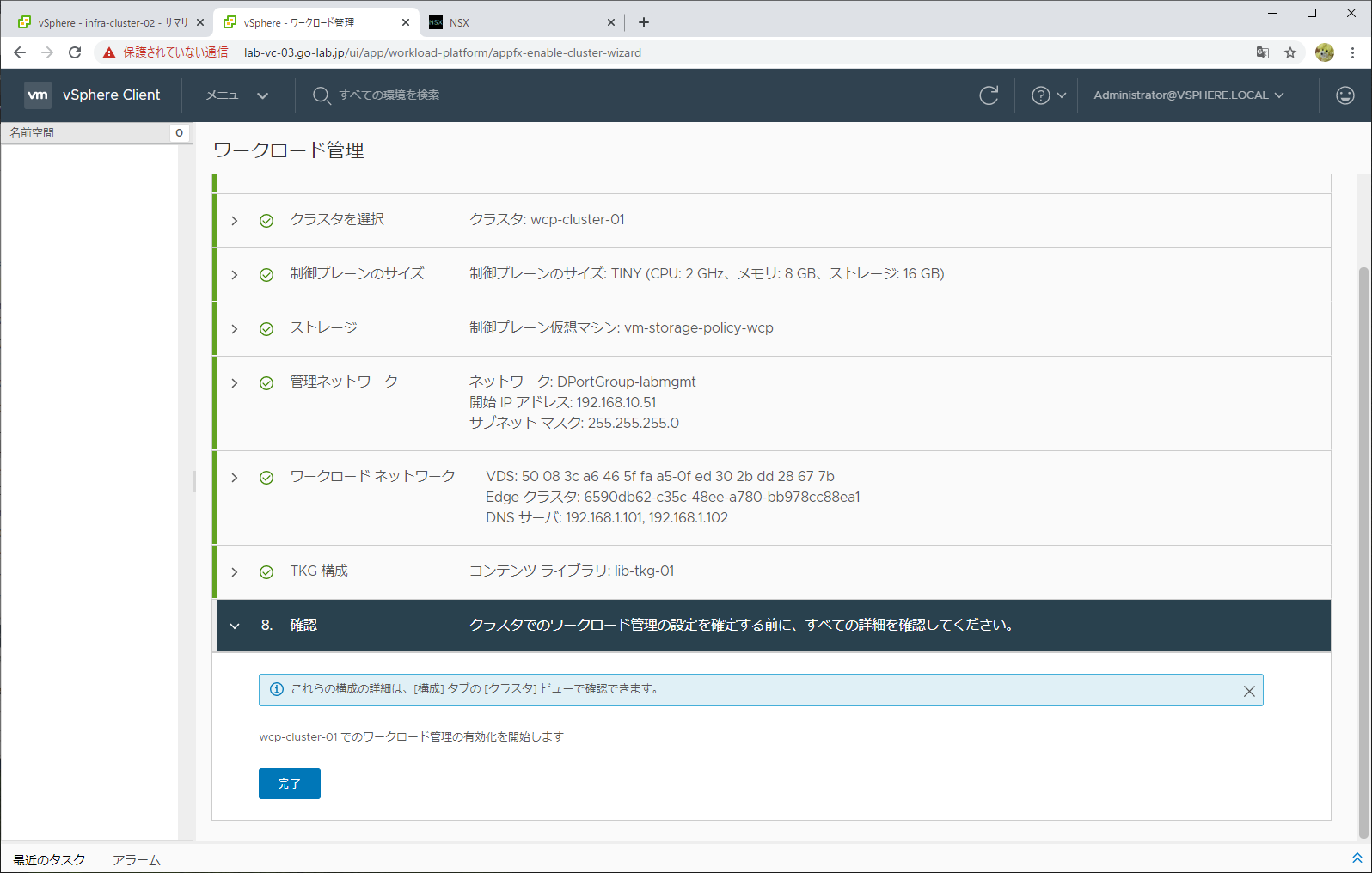
Task: Expand the TKG 構成 step
Action: click(235, 572)
